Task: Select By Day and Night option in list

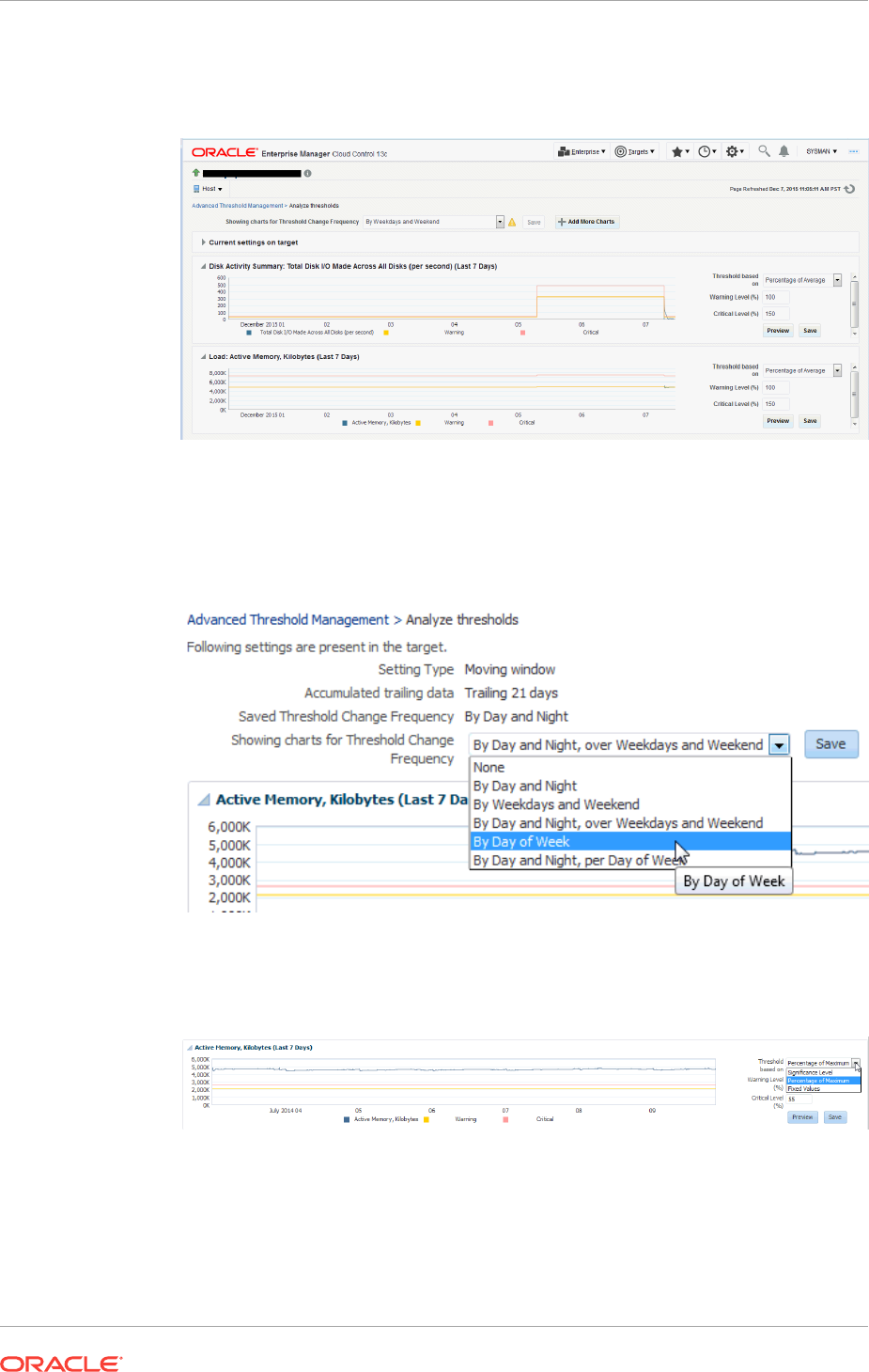Action: (630, 787)
